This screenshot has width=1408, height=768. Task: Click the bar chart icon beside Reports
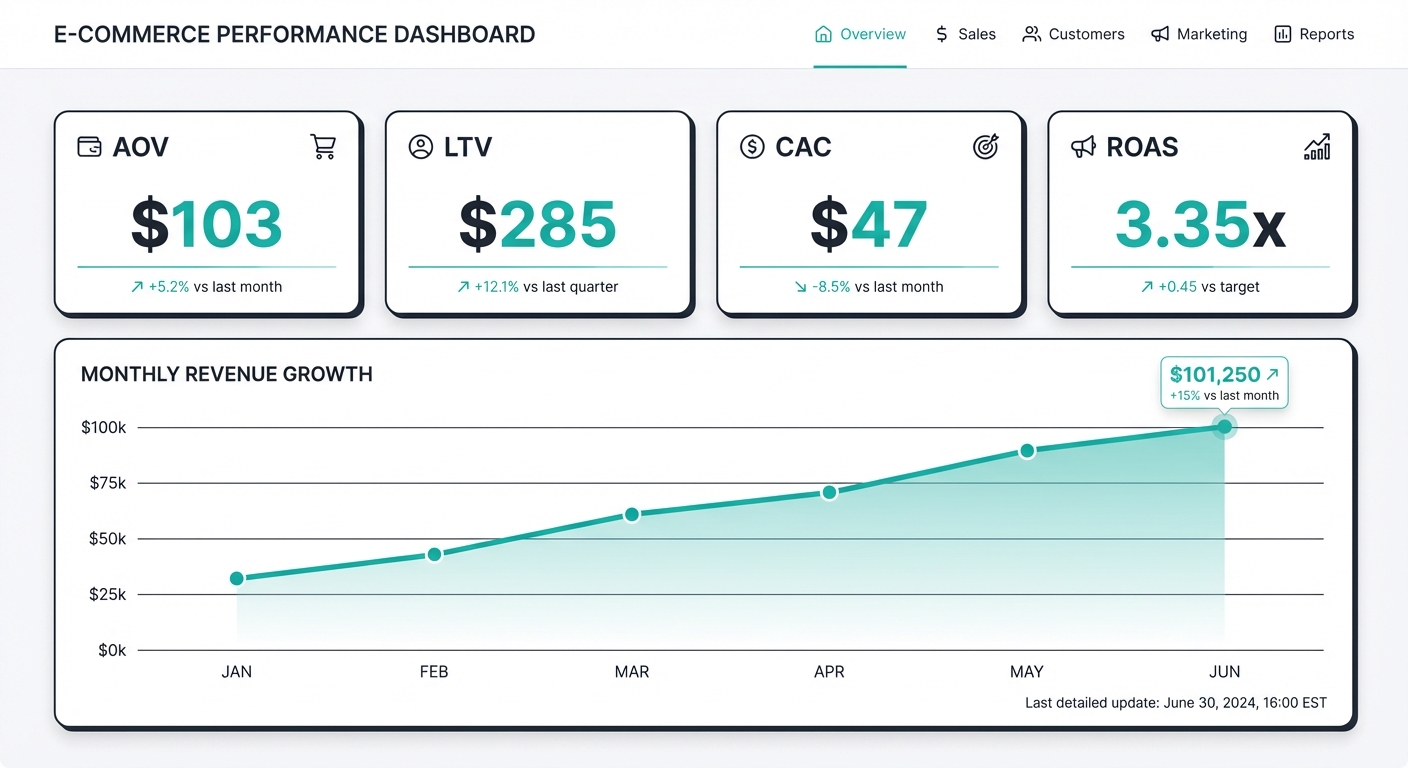coord(1283,33)
